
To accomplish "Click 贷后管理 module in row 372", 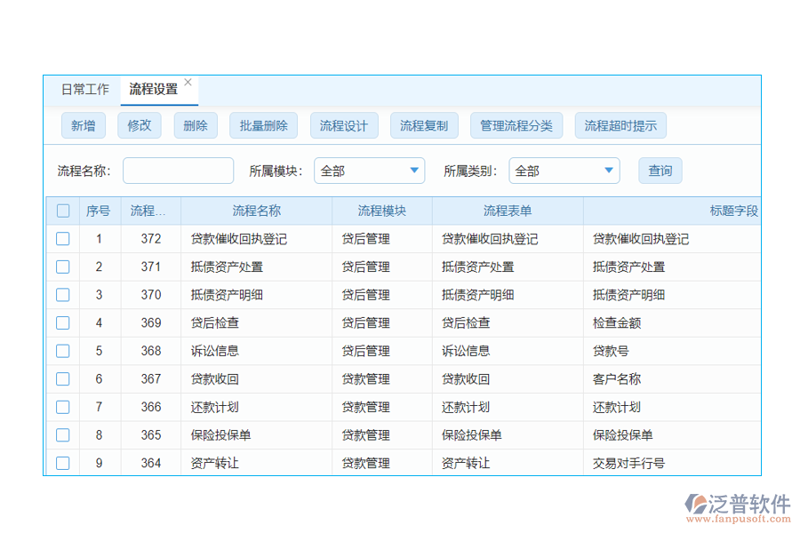I will [366, 239].
